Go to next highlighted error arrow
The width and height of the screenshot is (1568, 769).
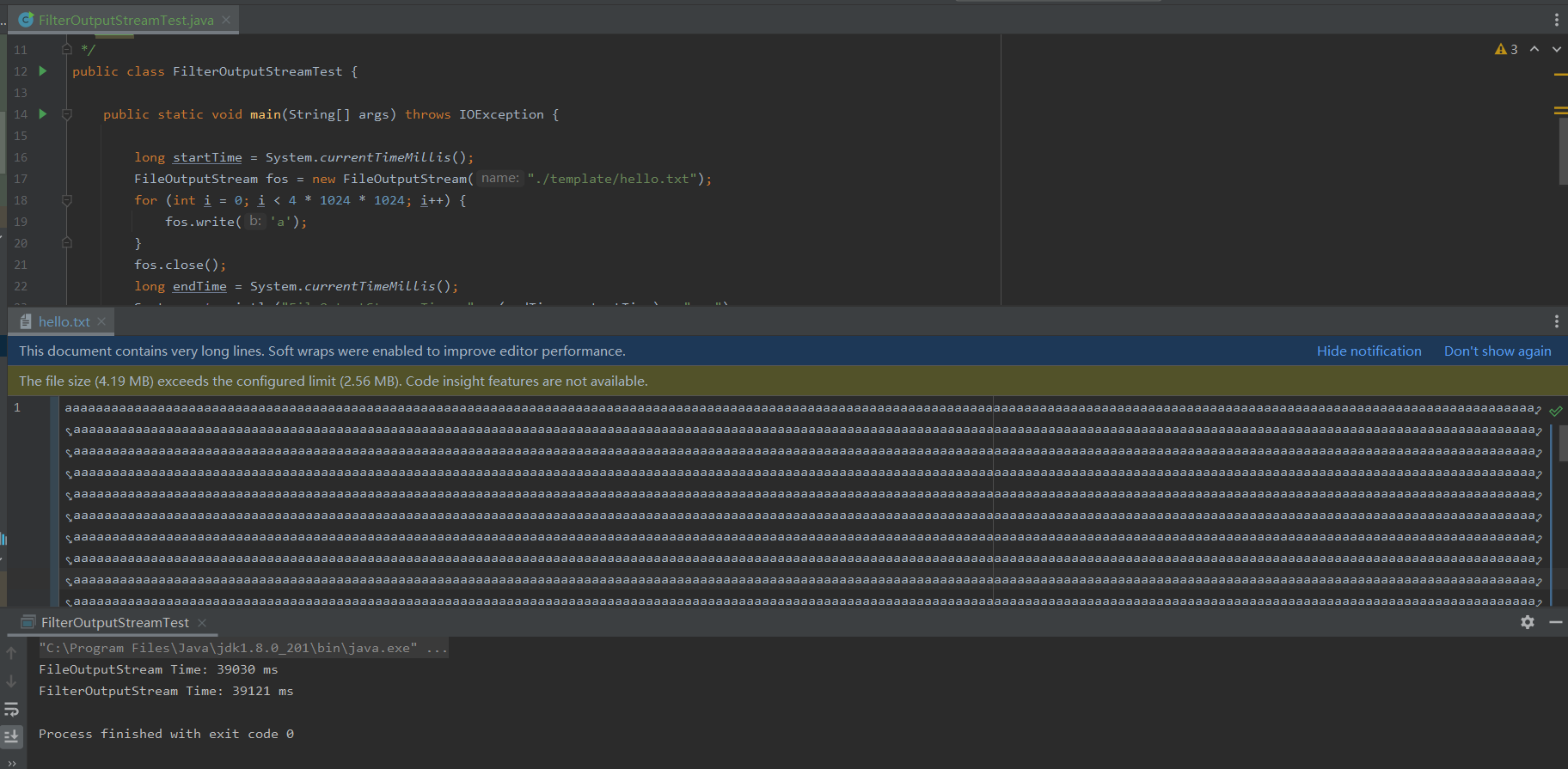pyautogui.click(x=1556, y=50)
